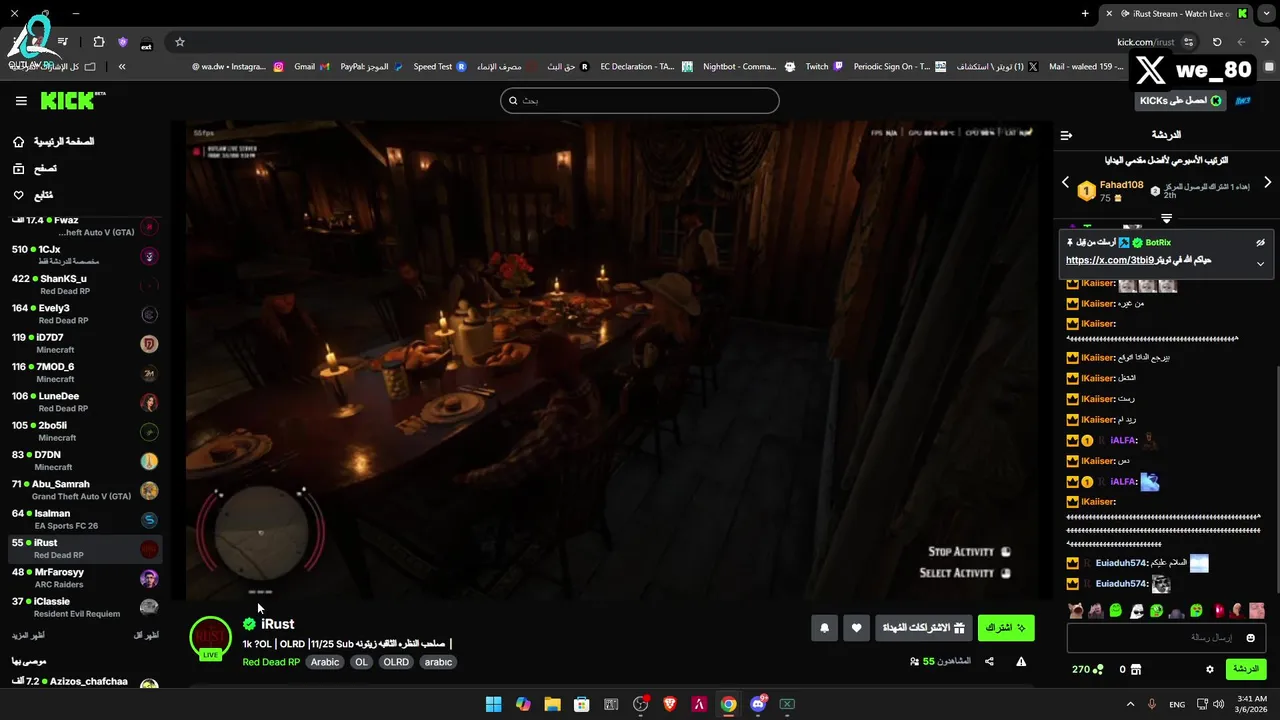
Task: Open 2bo5li channel in sidebar
Action: [85, 431]
